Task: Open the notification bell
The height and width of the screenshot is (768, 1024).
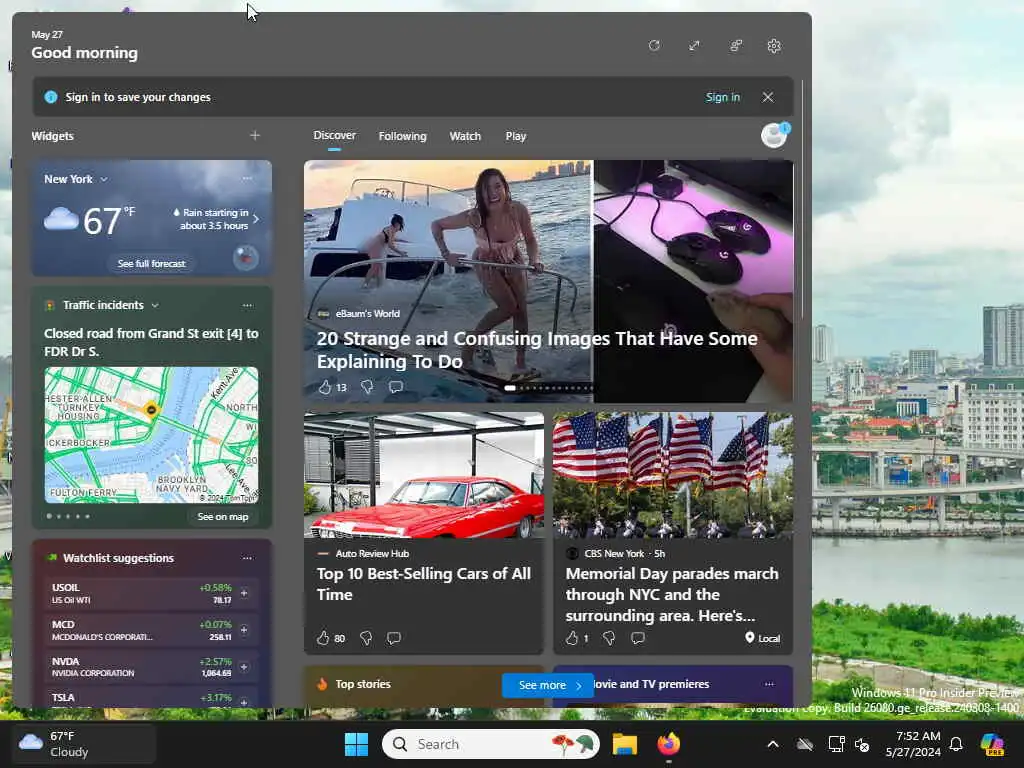Action: [x=956, y=744]
